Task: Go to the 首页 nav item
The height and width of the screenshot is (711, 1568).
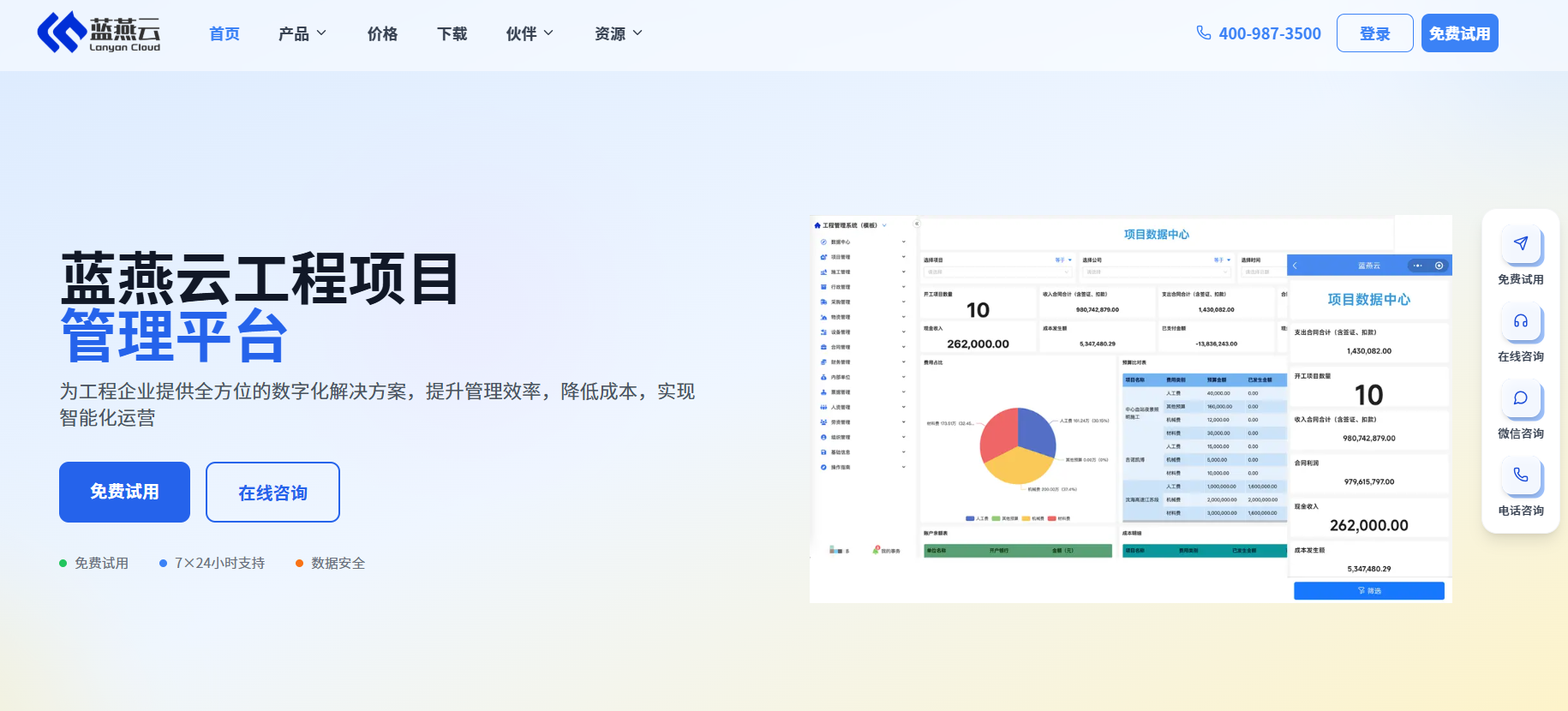Action: (x=224, y=33)
